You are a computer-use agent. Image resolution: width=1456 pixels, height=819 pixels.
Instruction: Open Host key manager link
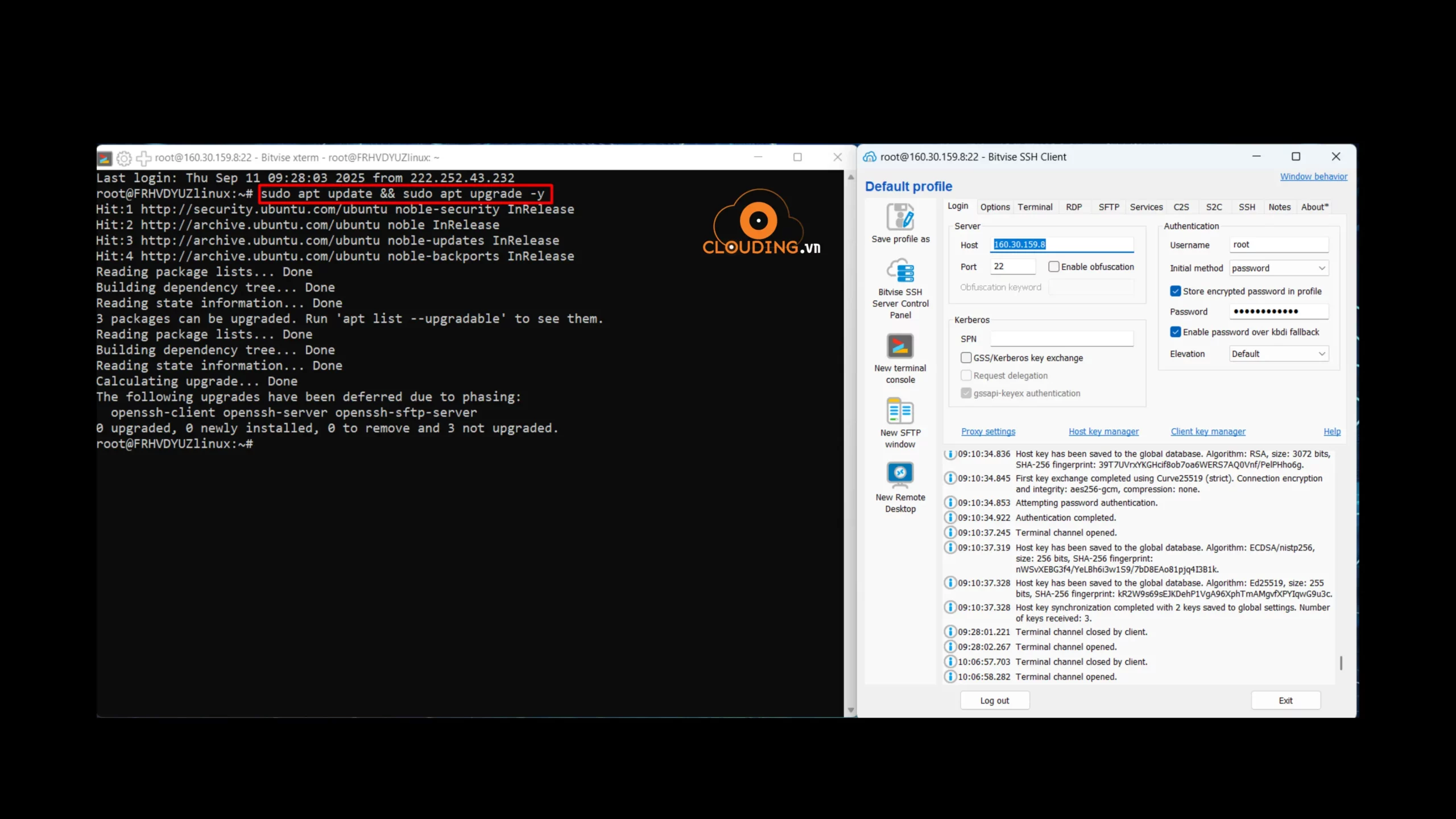pos(1103,432)
